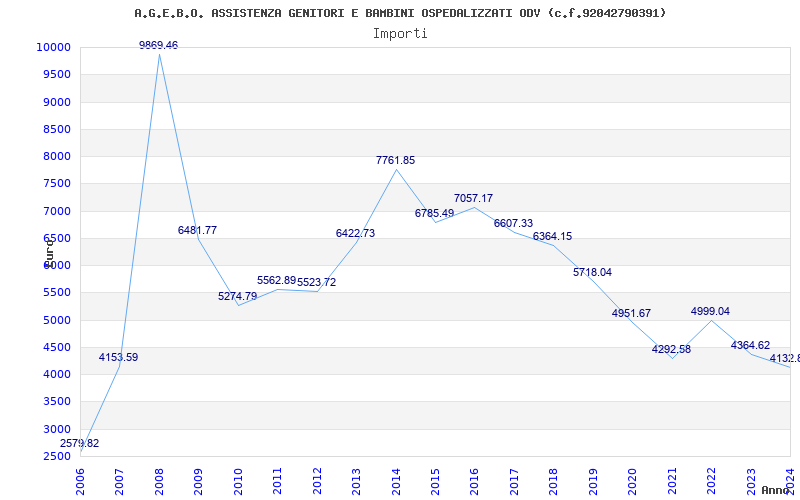800x500 pixels.
Task: Click x-axis year label 2019
Action: coord(593,482)
